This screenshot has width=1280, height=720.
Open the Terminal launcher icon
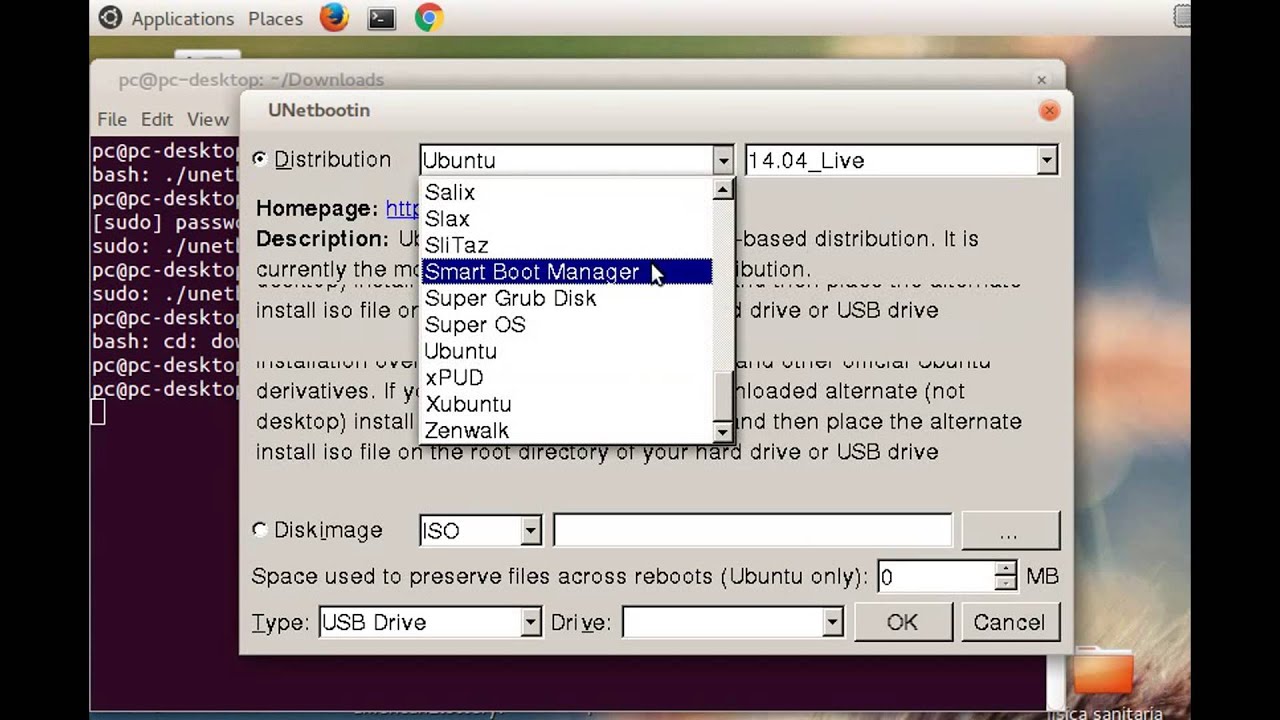point(381,18)
